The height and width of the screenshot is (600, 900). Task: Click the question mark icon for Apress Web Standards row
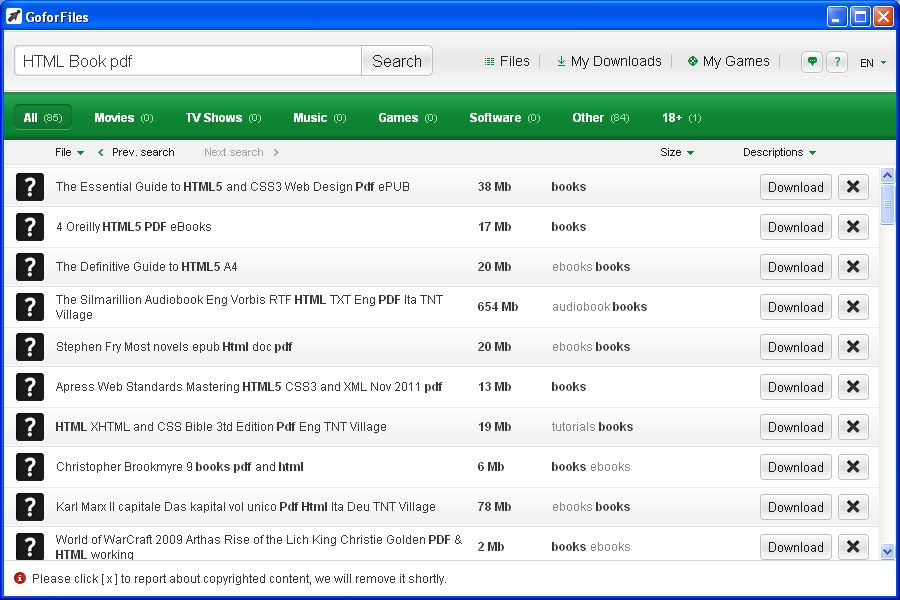coord(30,387)
